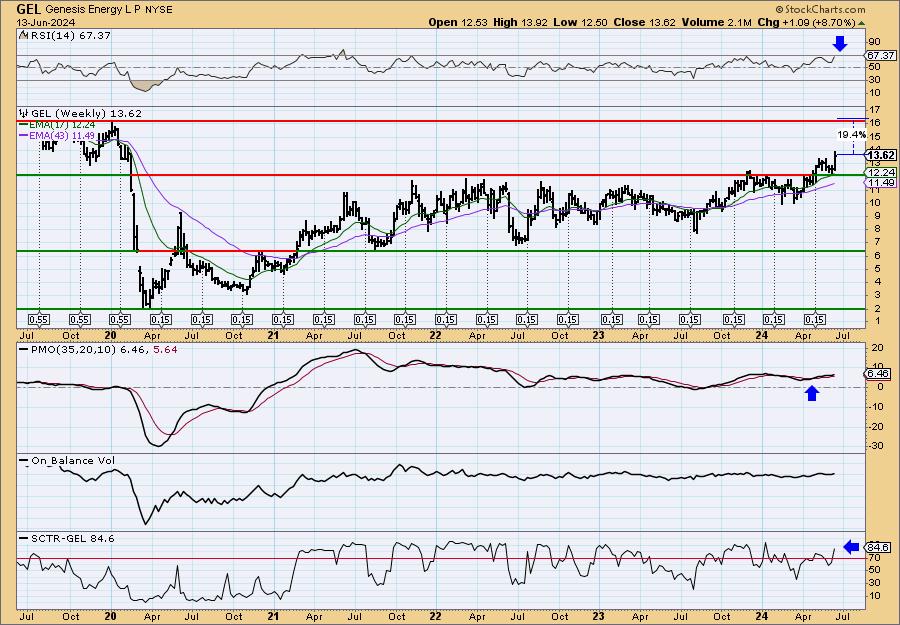This screenshot has width=900, height=625.
Task: Click the last 0.15 dividend marker near Apr 2024
Action: point(814,320)
